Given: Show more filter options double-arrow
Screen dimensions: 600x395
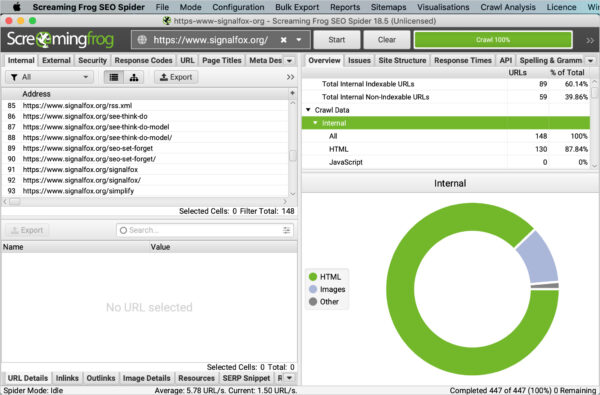Looking at the screenshot, I should tap(290, 77).
